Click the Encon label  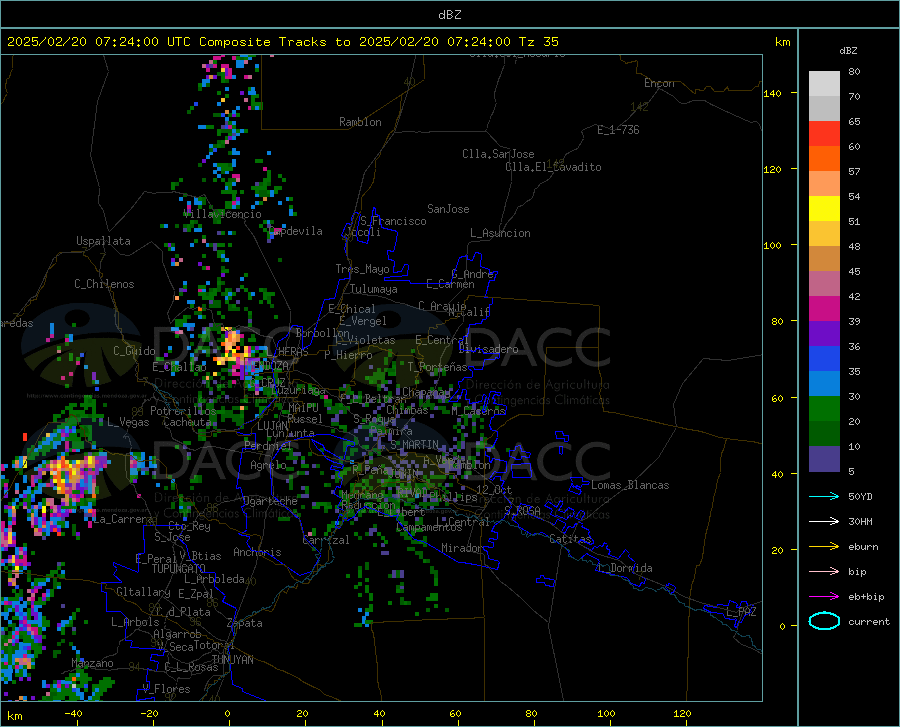659,83
